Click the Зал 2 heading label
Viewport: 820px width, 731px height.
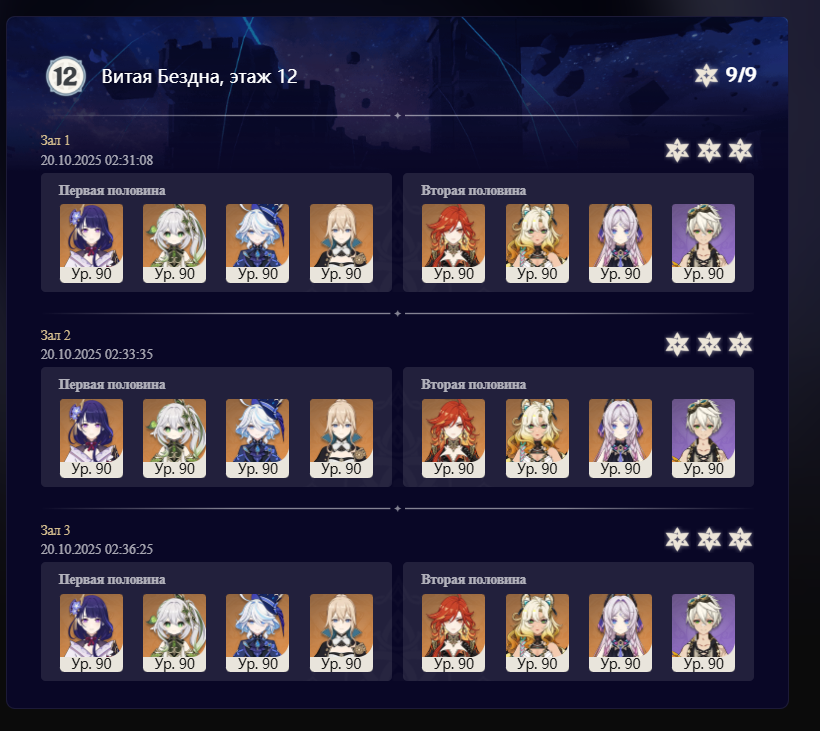click(x=55, y=335)
